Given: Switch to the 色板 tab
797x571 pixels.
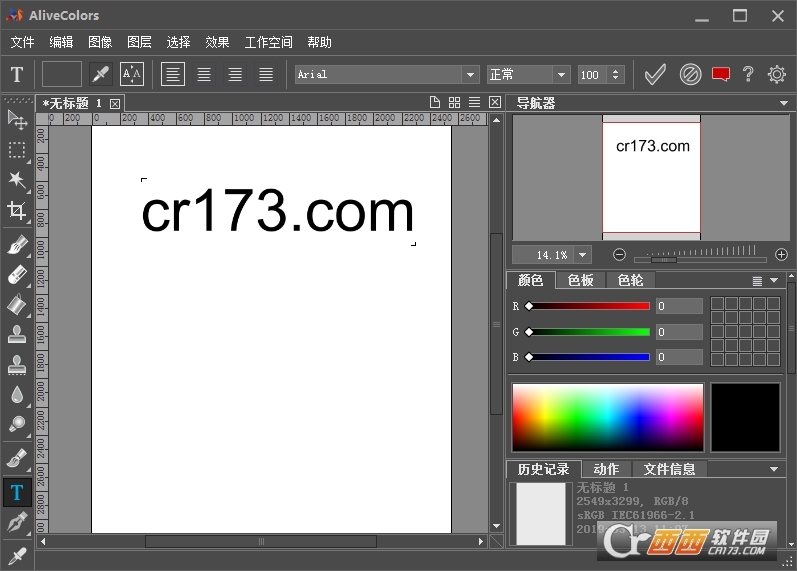Looking at the screenshot, I should tap(580, 280).
